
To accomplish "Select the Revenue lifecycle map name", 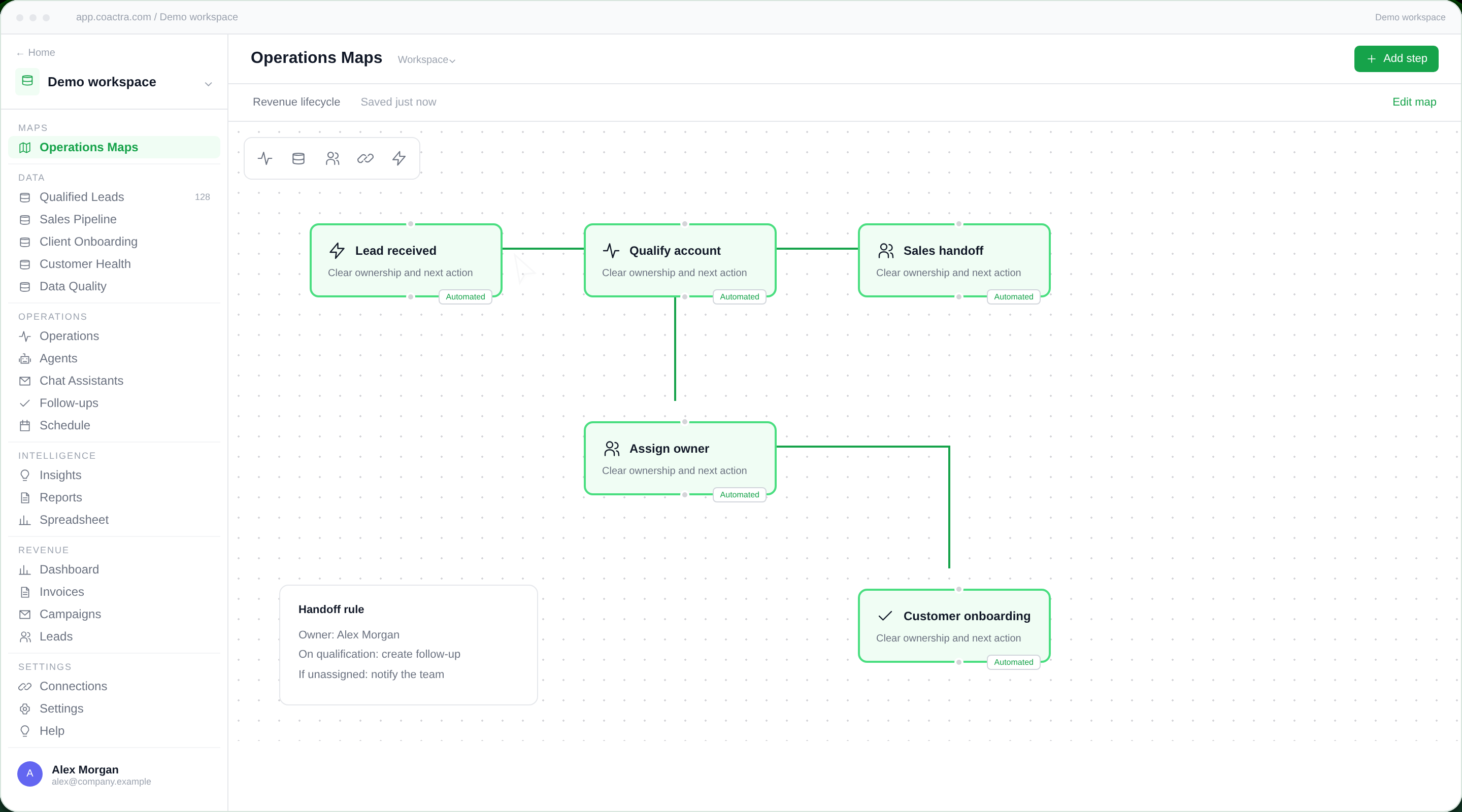I will [x=296, y=102].
